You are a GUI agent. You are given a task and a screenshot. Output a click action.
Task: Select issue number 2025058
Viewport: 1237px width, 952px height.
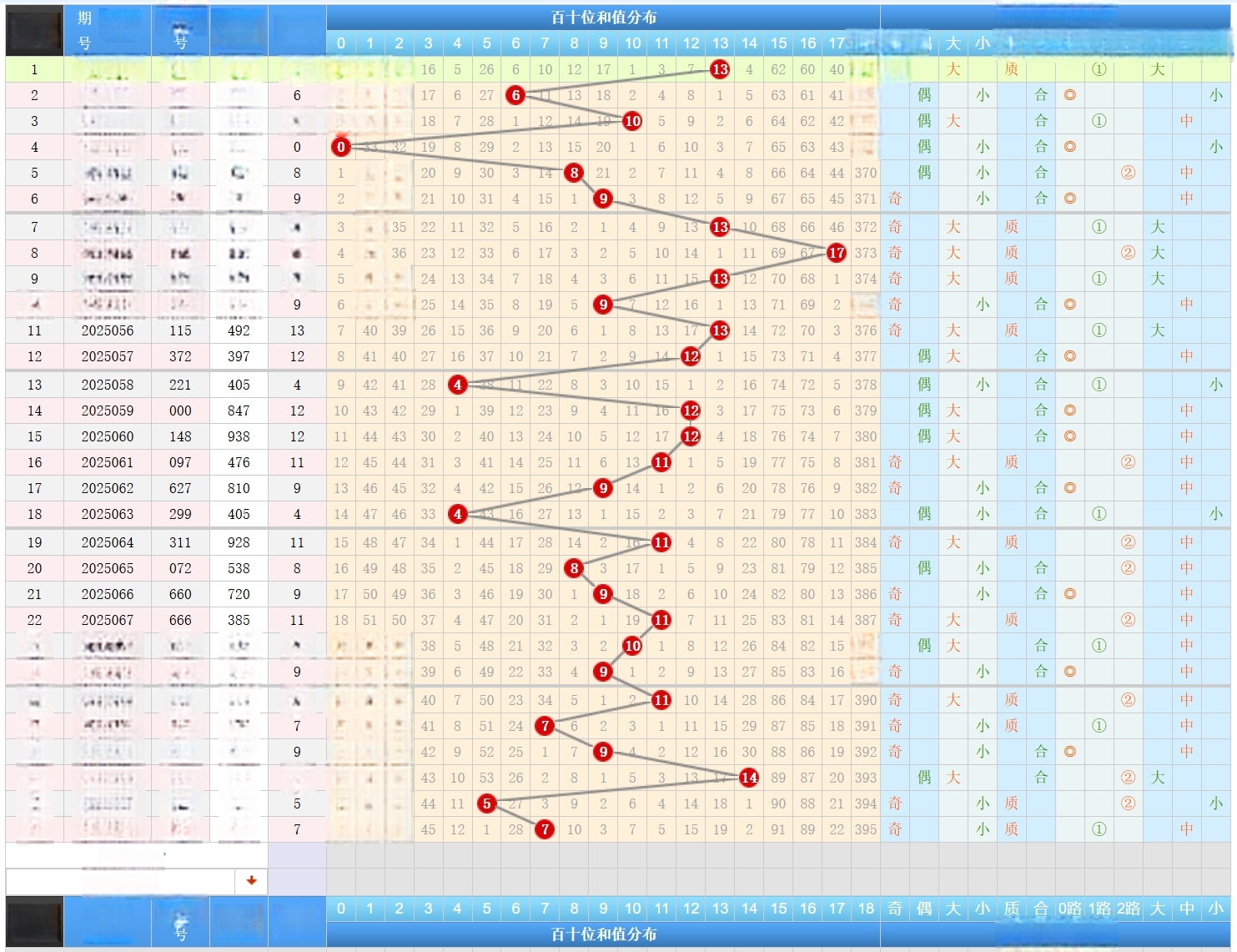point(108,385)
